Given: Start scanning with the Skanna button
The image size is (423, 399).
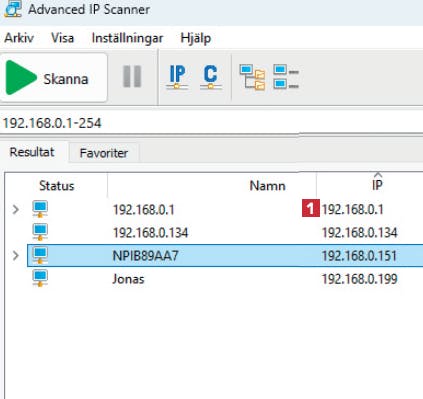Looking at the screenshot, I should pyautogui.click(x=54, y=78).
